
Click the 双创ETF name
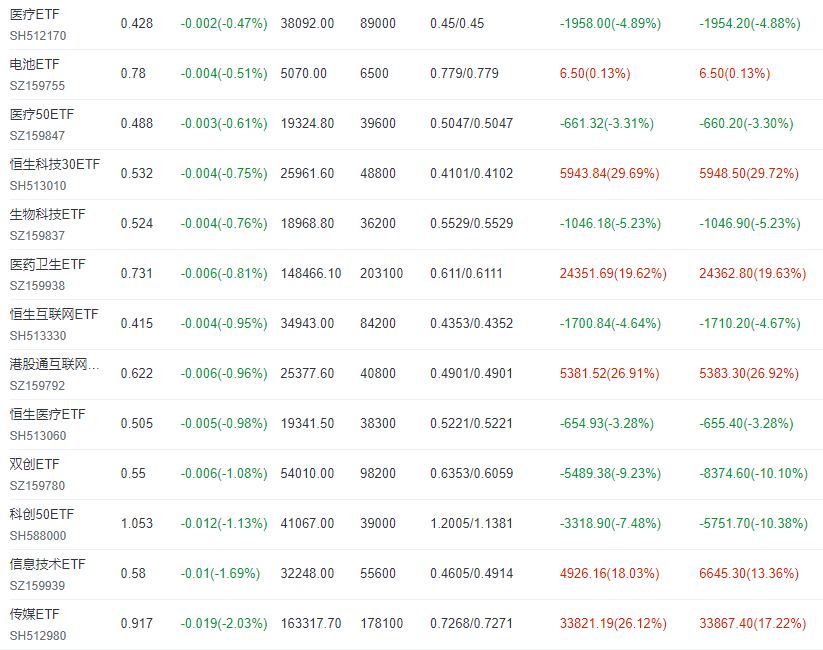pos(35,464)
